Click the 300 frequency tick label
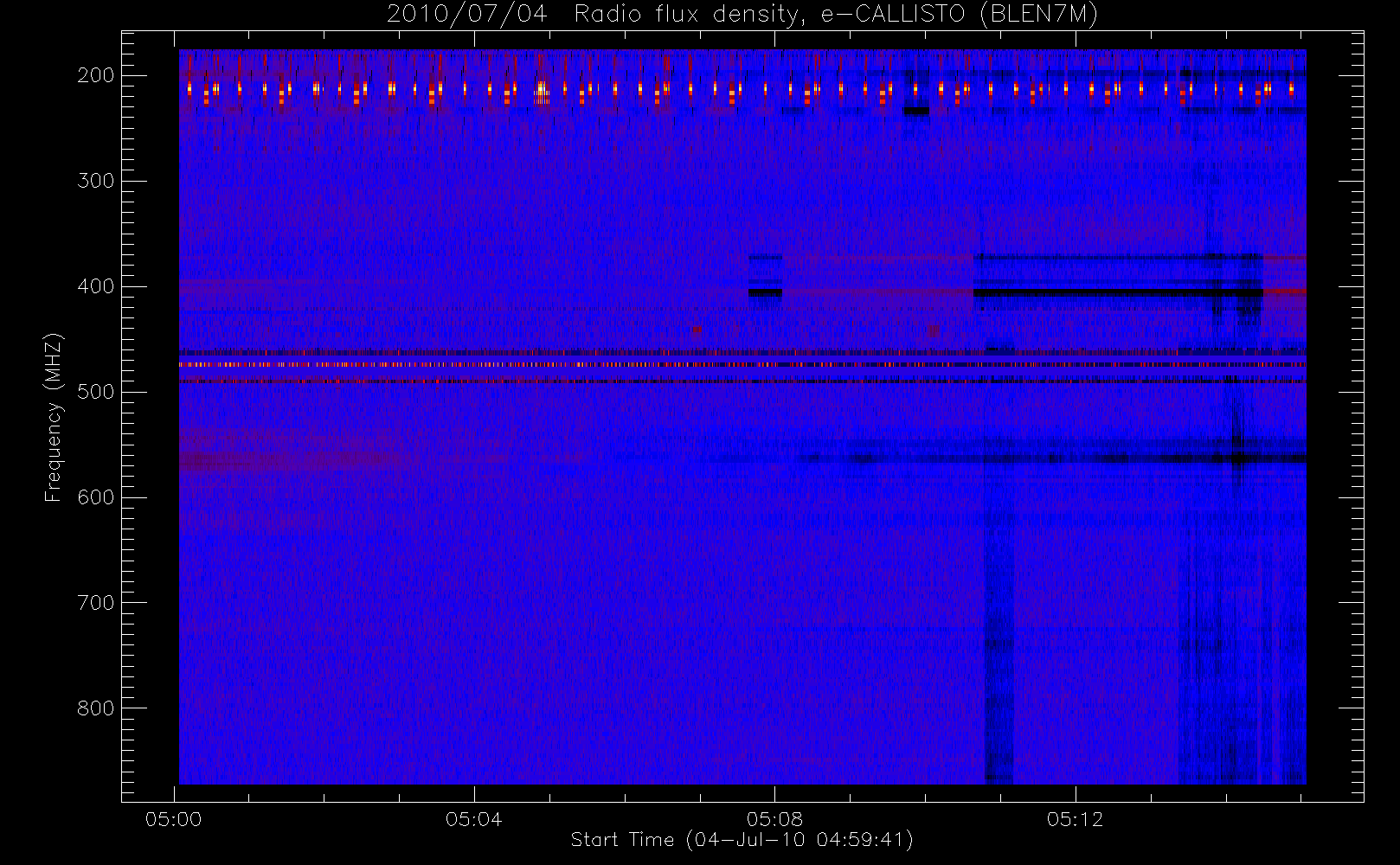Screen dimensions: 1400x865 tap(96, 181)
